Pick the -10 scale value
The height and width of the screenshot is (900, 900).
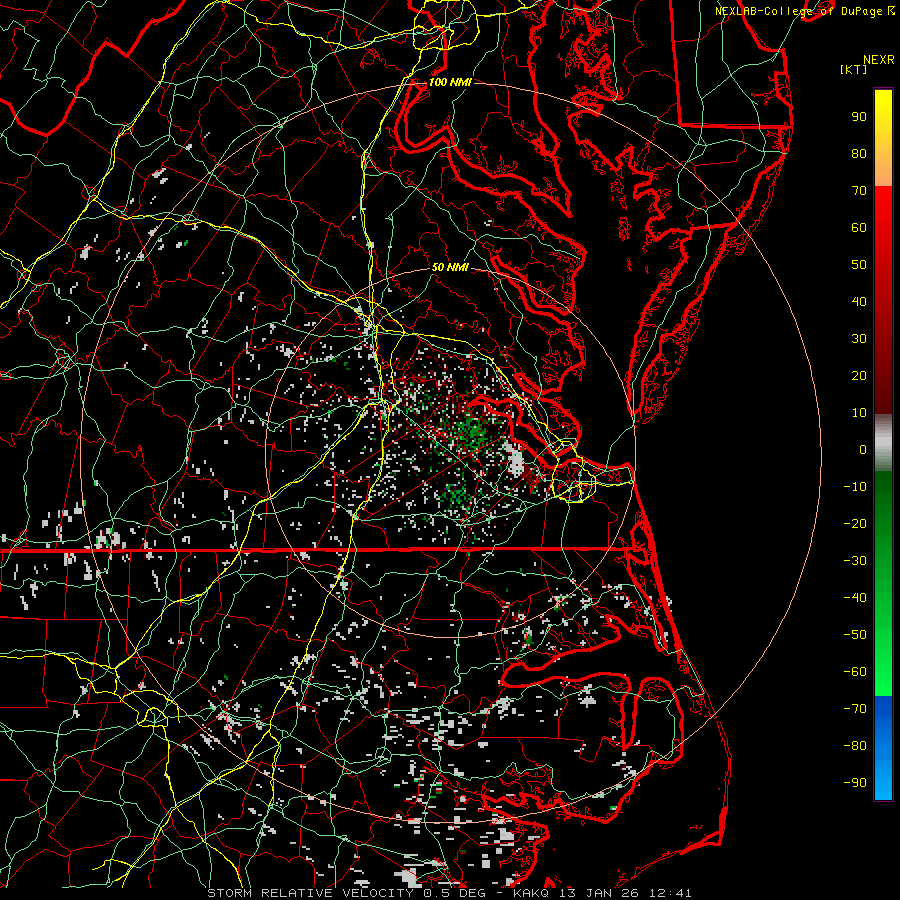point(855,487)
